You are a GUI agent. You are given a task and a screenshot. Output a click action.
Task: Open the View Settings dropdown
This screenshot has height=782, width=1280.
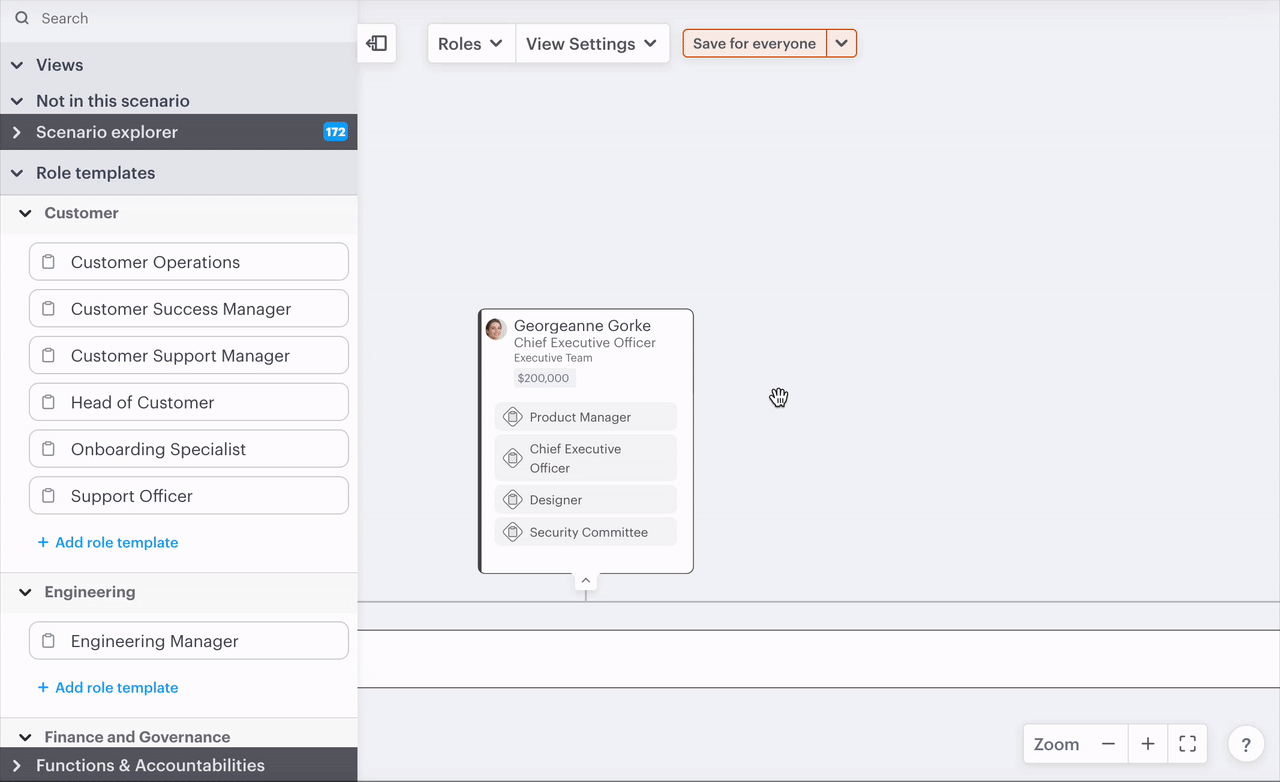tap(592, 44)
